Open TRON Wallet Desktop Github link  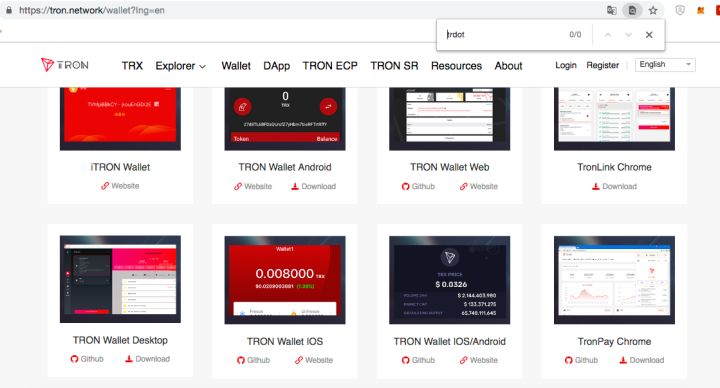click(87, 359)
